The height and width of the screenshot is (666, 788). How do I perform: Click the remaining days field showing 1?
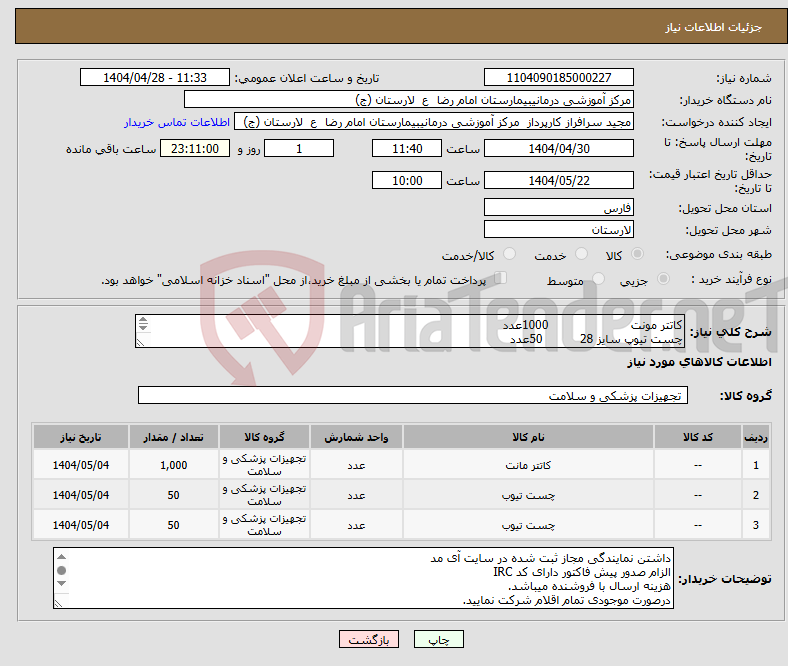299,148
